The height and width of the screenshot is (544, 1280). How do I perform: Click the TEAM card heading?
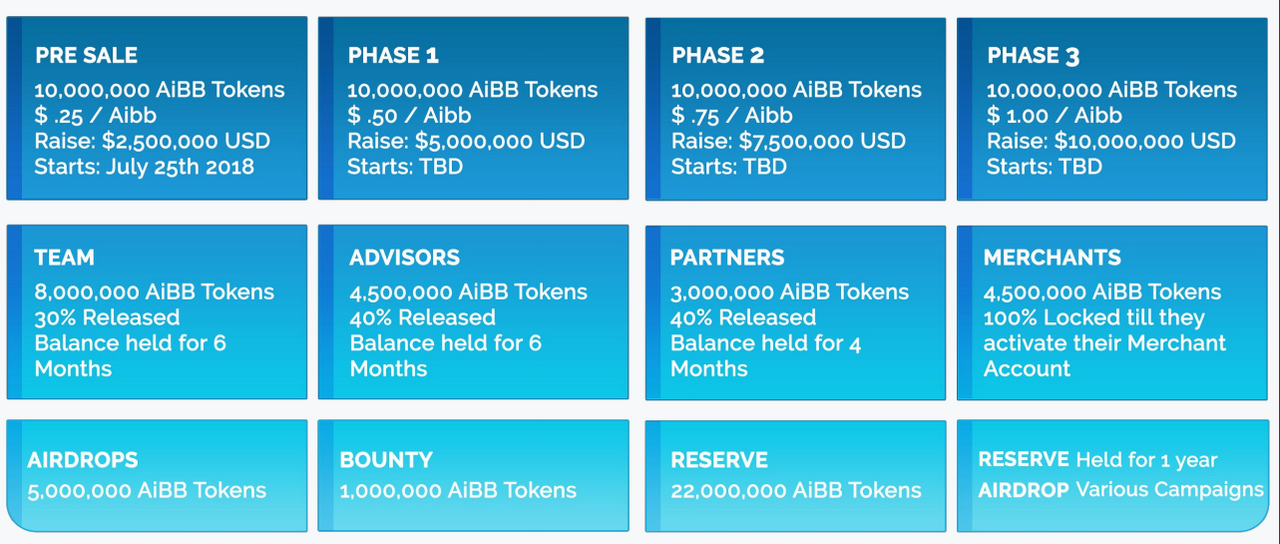coord(63,258)
